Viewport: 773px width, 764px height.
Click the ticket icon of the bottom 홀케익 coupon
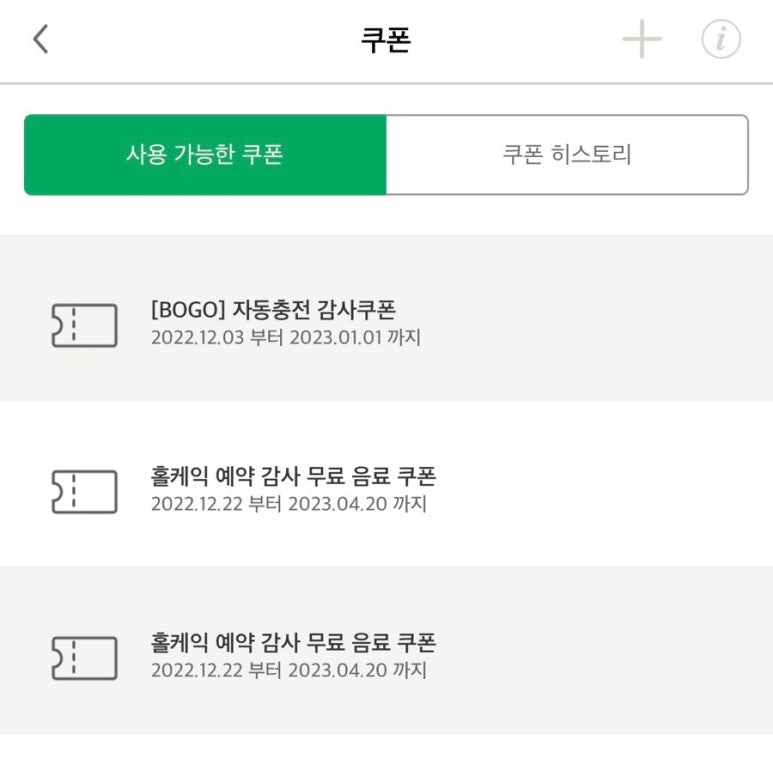coord(84,658)
